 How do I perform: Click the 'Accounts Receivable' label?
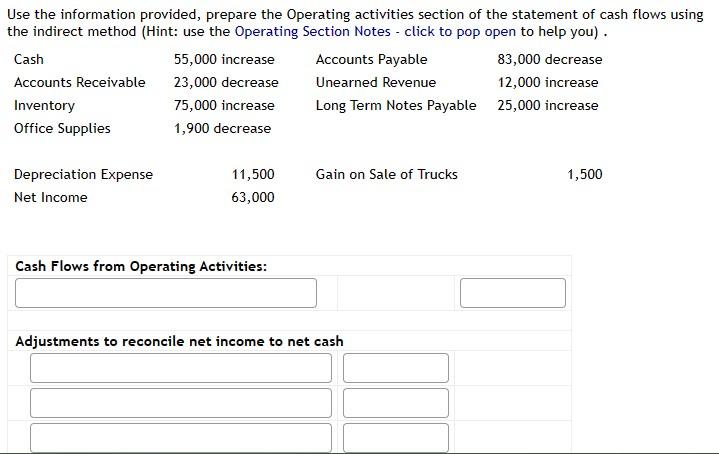[80, 83]
